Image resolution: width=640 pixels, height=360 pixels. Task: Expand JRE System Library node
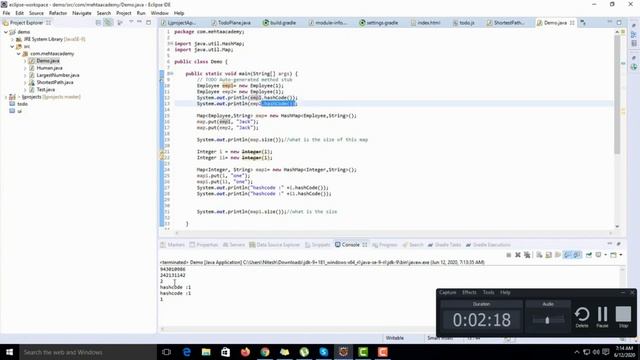(12, 39)
